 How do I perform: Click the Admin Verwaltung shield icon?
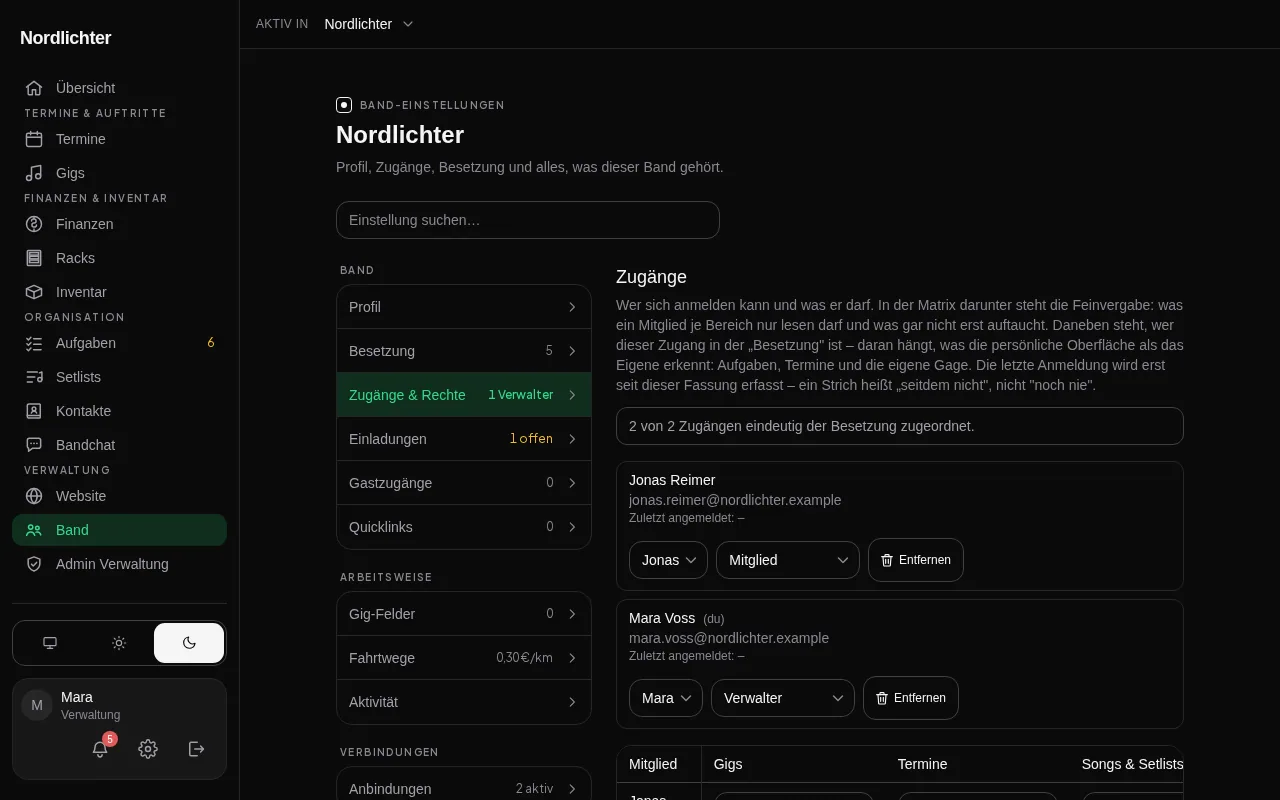tap(34, 564)
